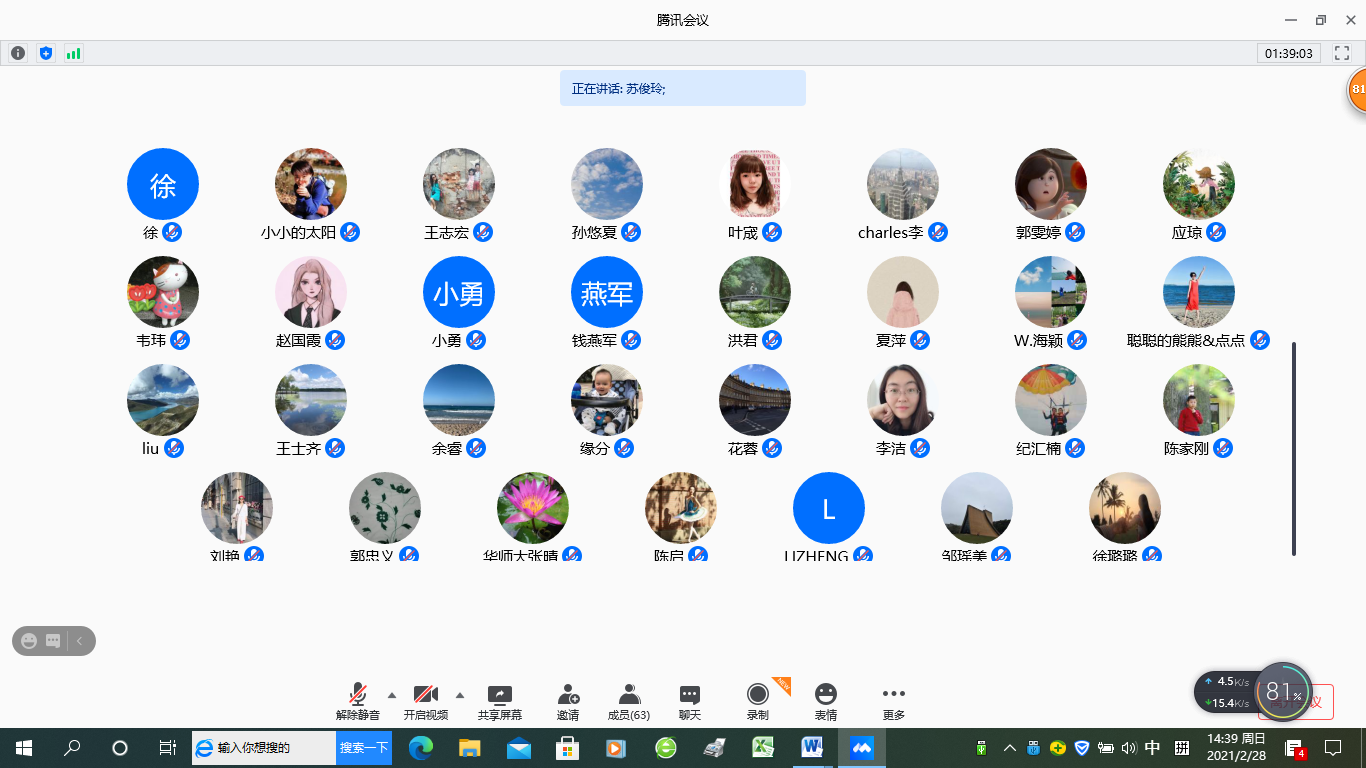Check the green network signal icon
1366x768 pixels.
(x=73, y=53)
